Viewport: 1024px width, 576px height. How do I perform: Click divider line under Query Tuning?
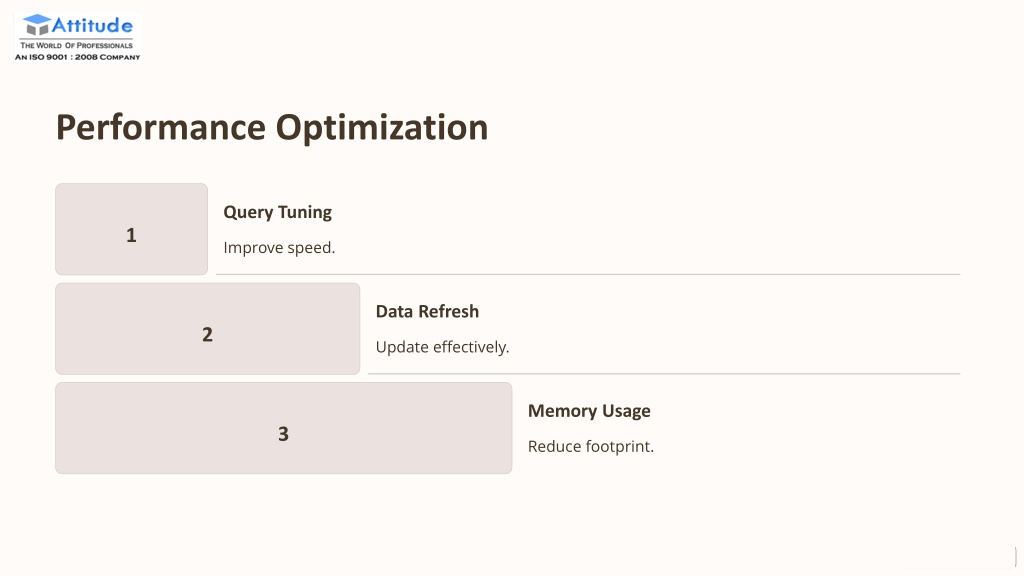point(588,274)
